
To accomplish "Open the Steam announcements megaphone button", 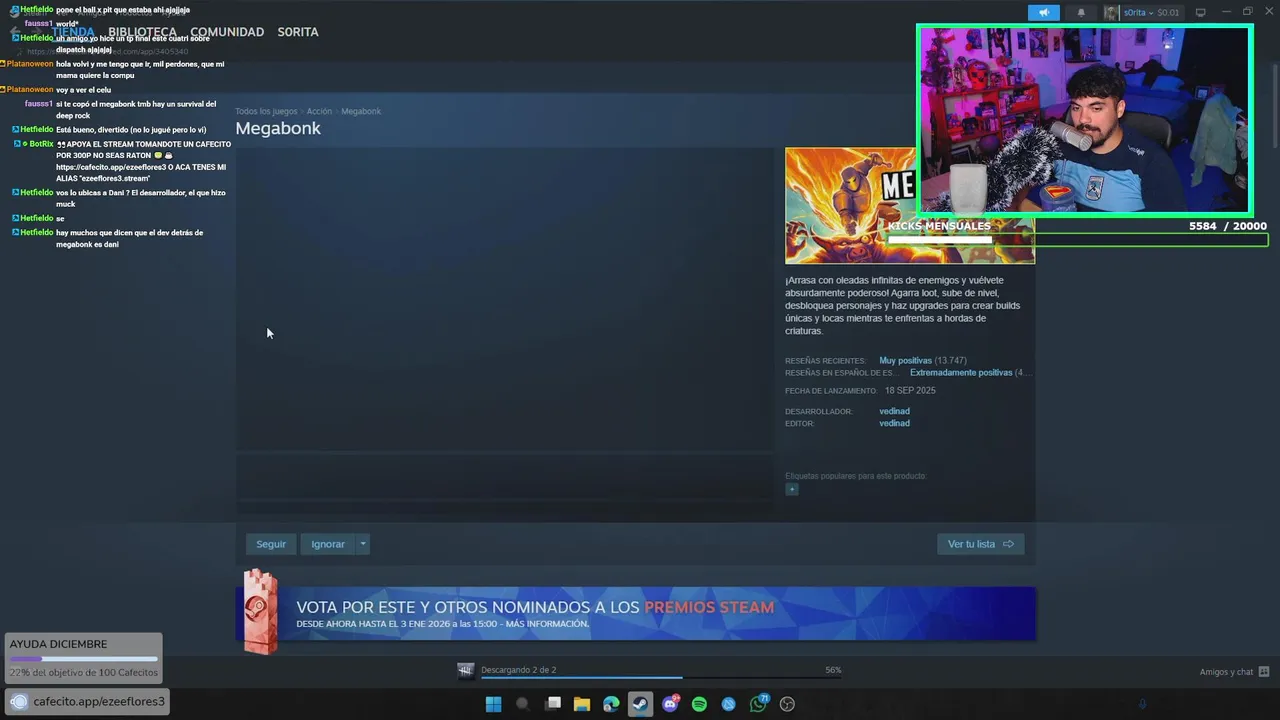I will (1043, 12).
